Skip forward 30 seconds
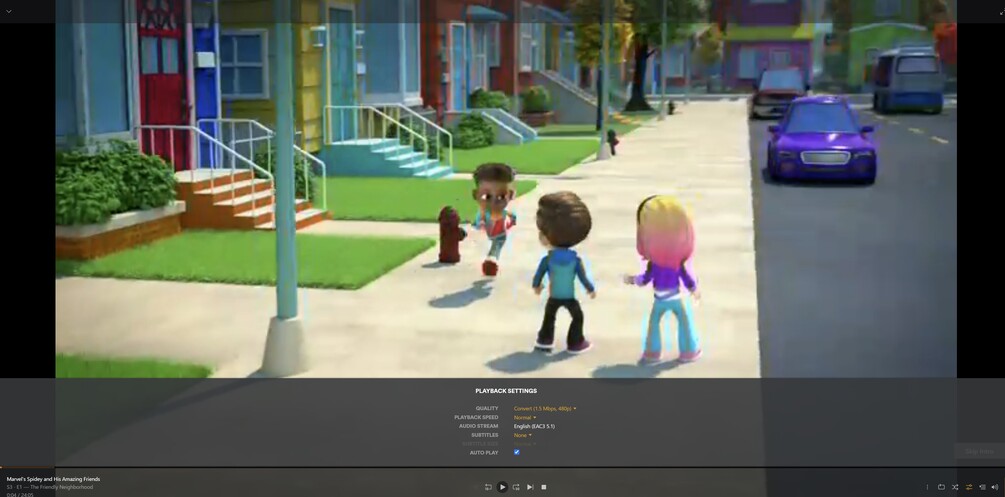The width and height of the screenshot is (1005, 497). tap(516, 487)
